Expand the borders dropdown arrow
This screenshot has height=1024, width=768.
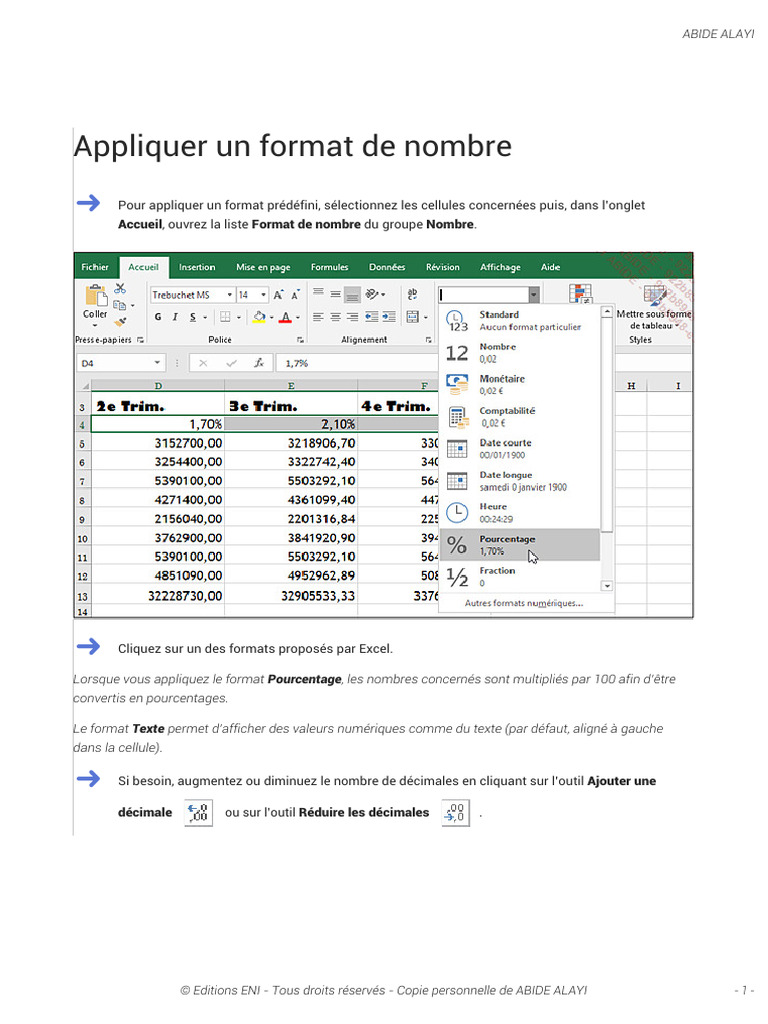tap(238, 318)
